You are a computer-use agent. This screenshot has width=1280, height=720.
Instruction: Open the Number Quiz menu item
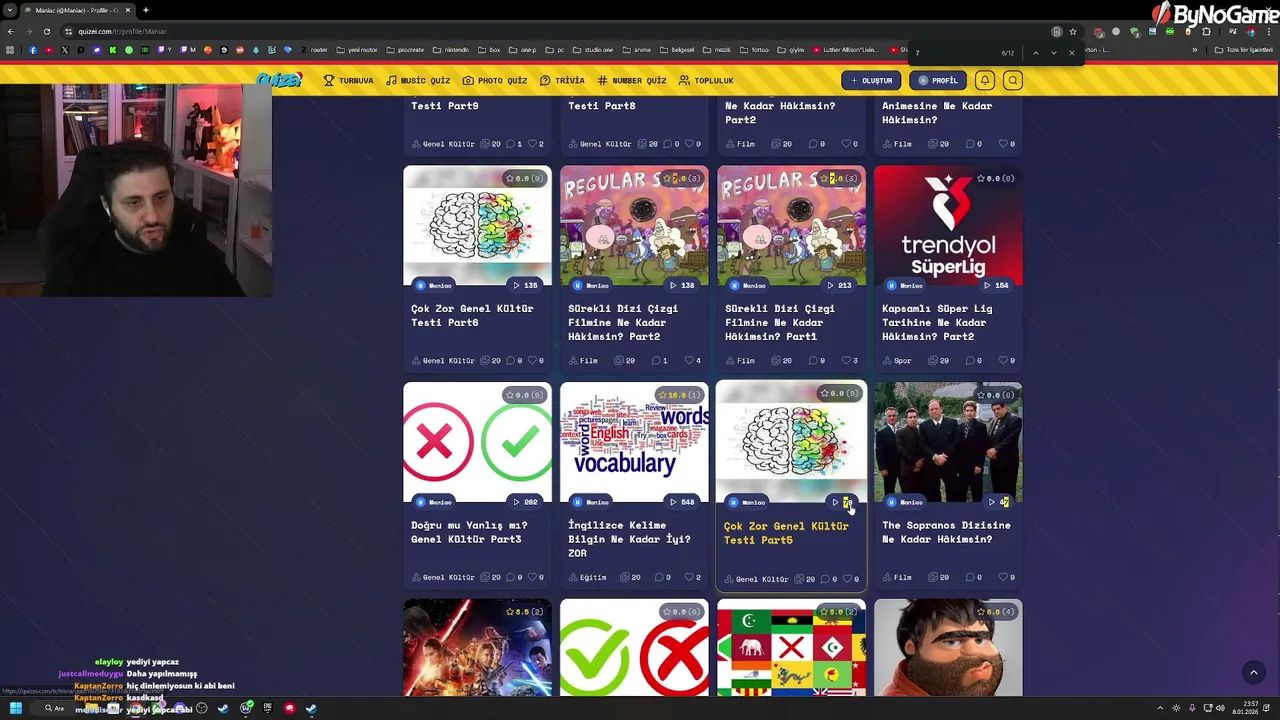click(x=632, y=80)
